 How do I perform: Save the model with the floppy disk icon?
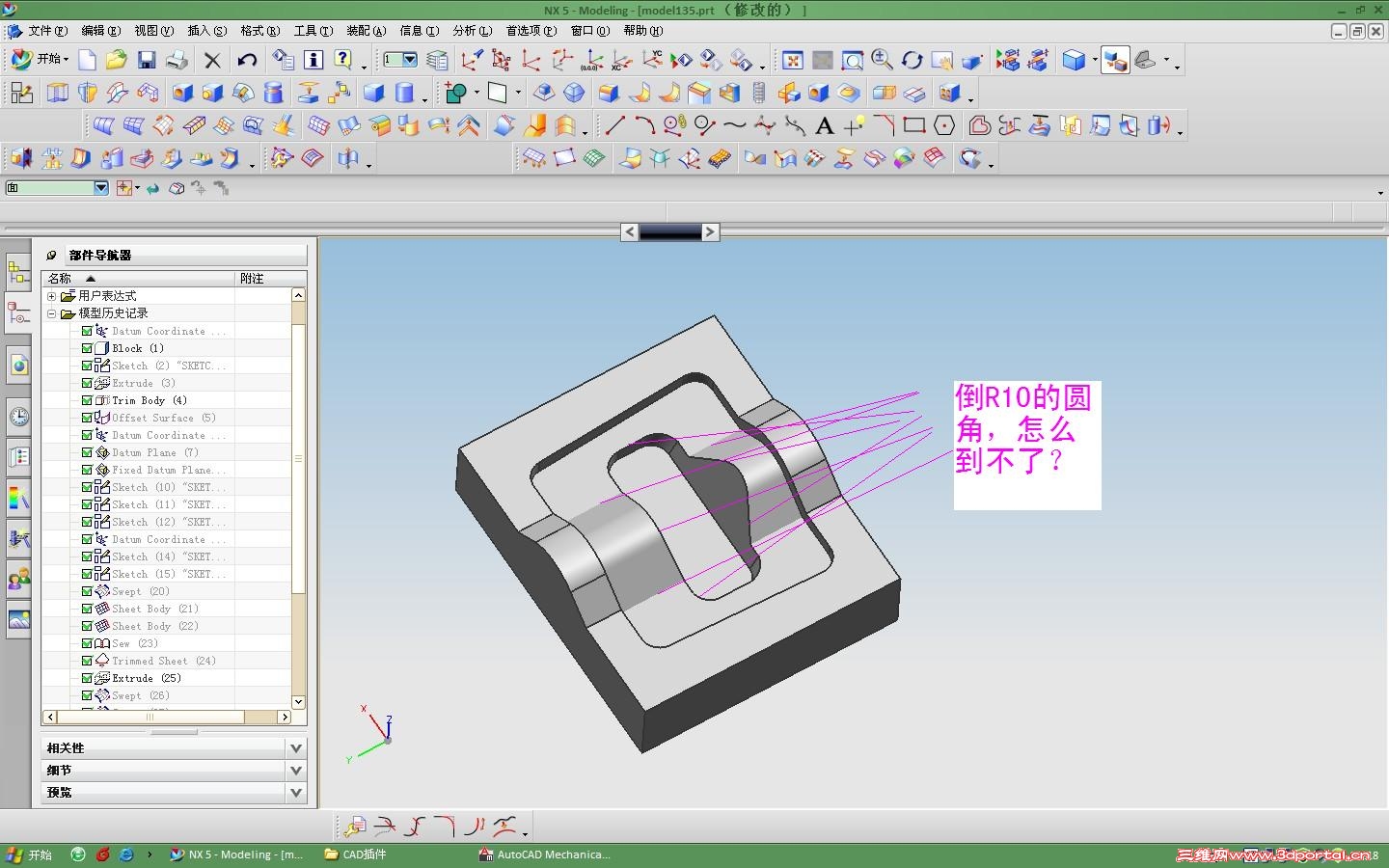point(147,60)
